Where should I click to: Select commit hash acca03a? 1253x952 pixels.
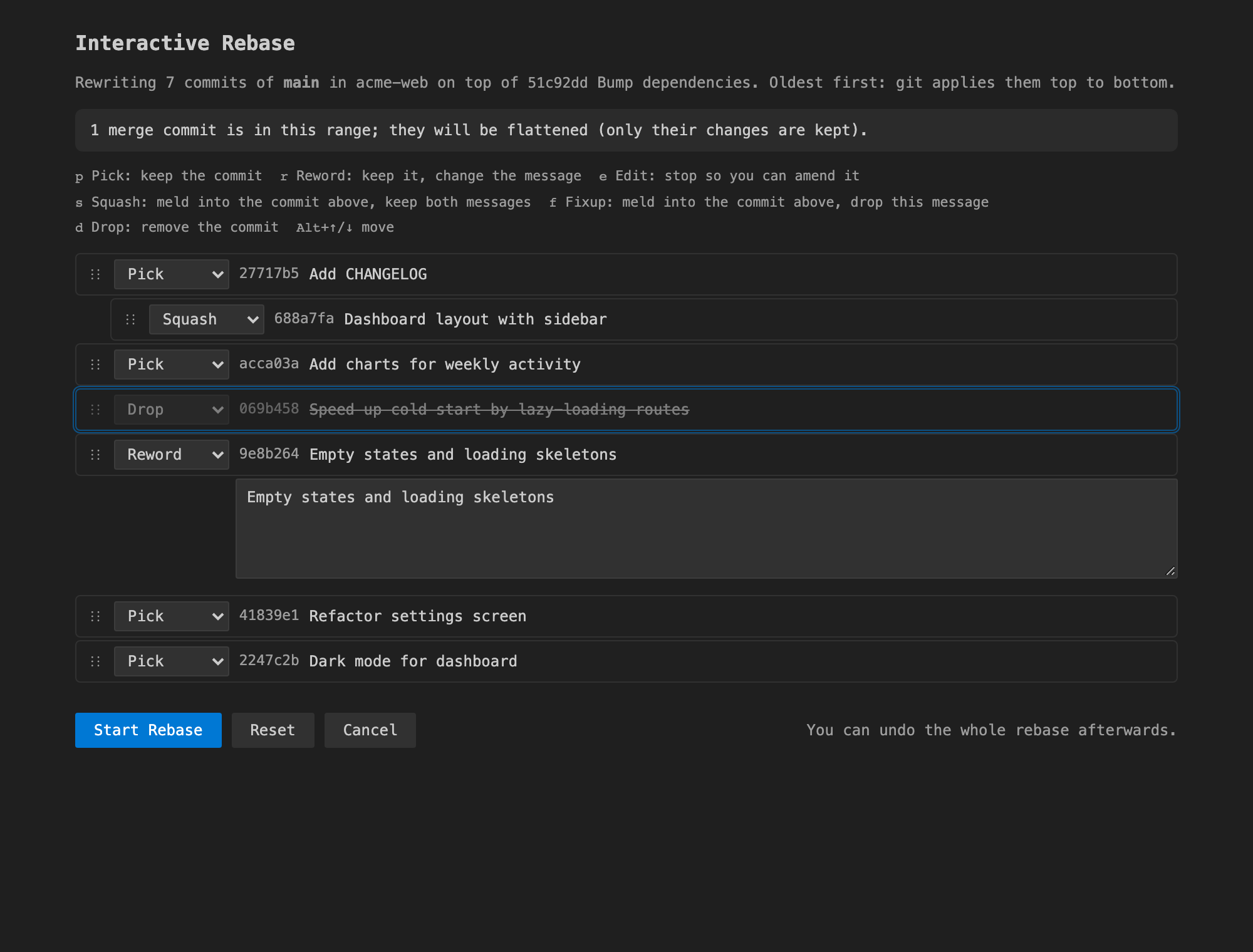pyautogui.click(x=269, y=364)
